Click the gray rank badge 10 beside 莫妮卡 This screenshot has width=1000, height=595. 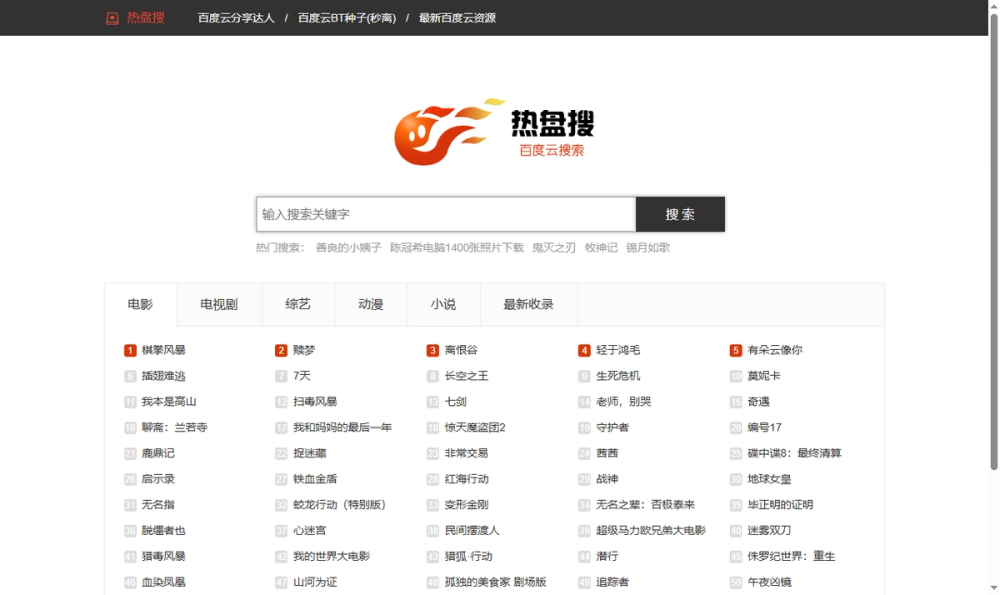click(x=736, y=375)
